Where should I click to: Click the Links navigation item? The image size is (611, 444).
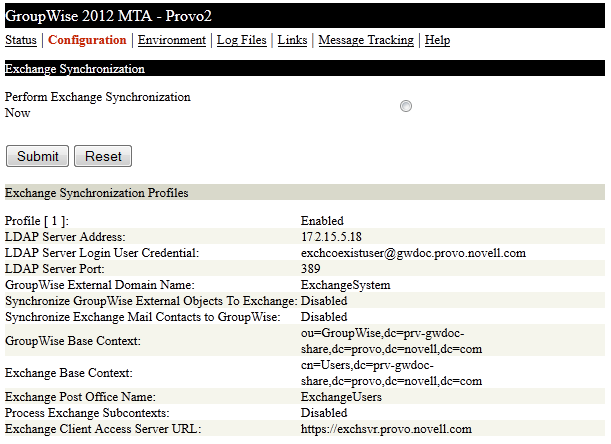click(292, 41)
